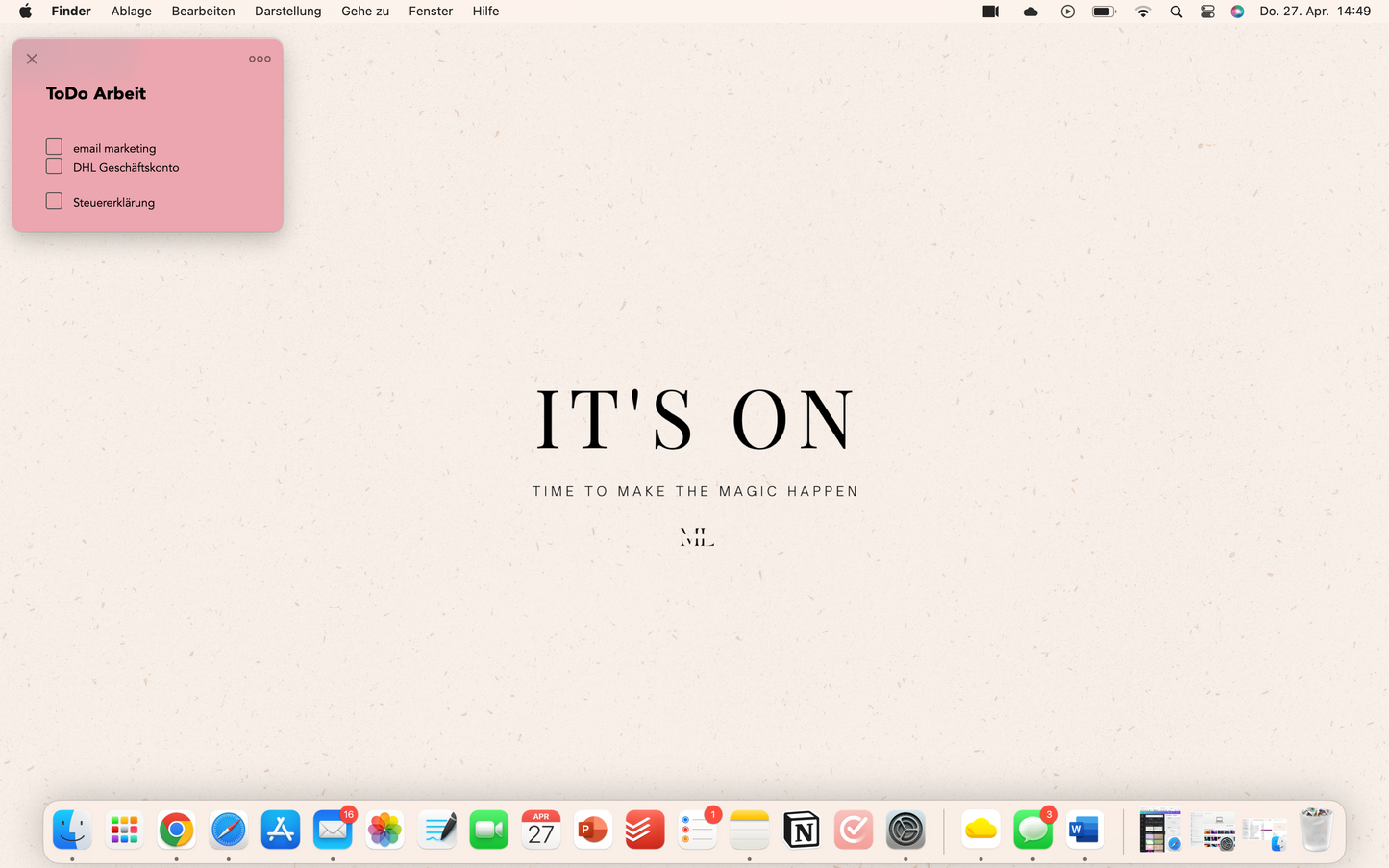1389x868 pixels.
Task: Launch Notion from the dock
Action: click(x=801, y=830)
